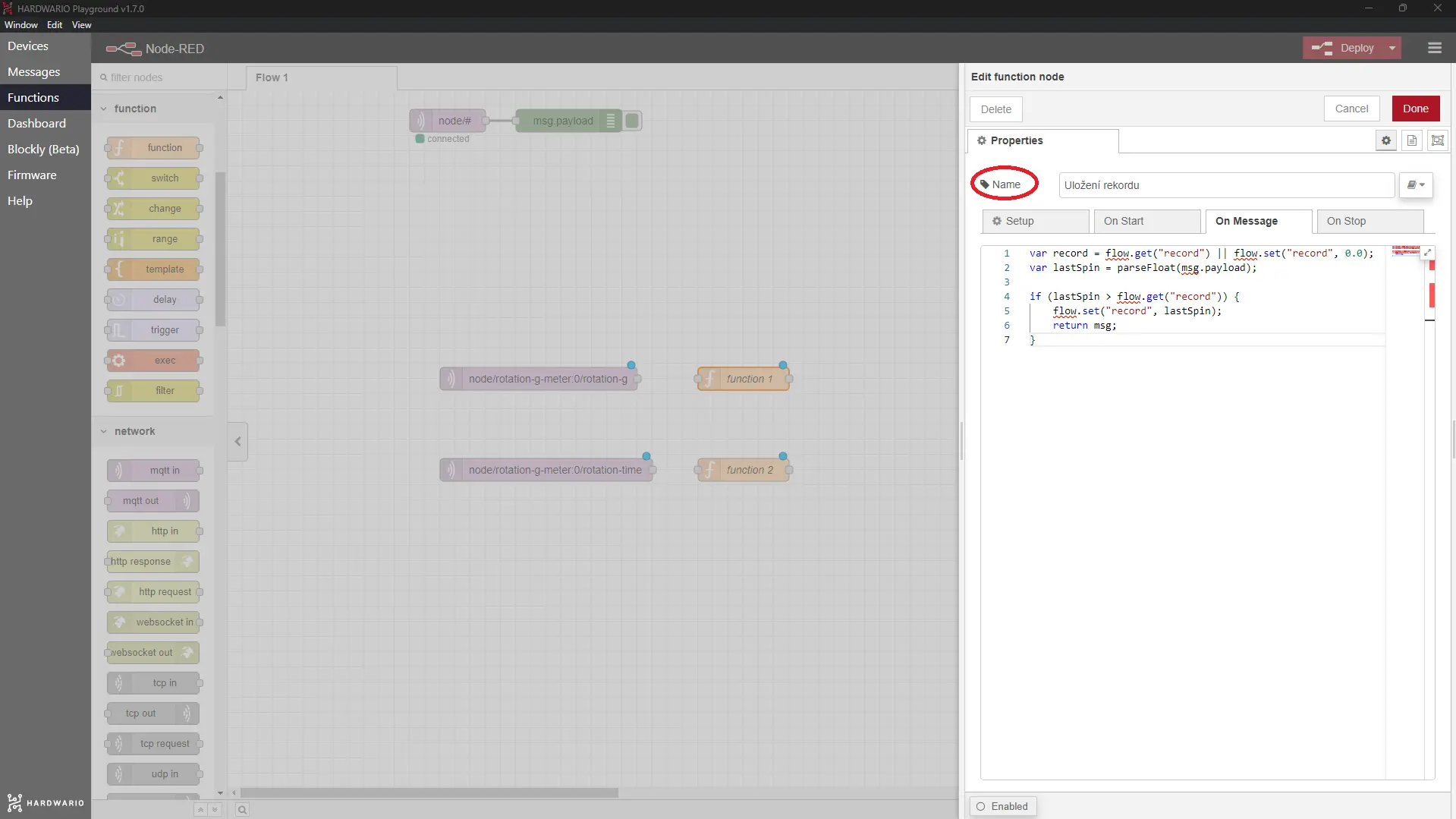The width and height of the screenshot is (1456, 819).
Task: Select the websocket out palette node
Action: click(x=153, y=653)
